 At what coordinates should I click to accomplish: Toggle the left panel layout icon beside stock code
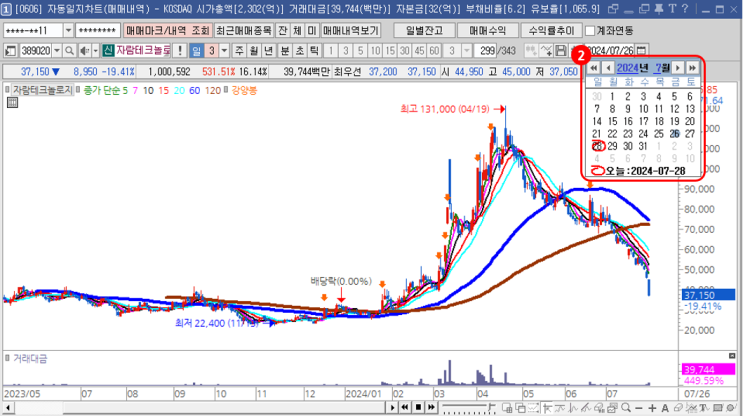click(10, 50)
